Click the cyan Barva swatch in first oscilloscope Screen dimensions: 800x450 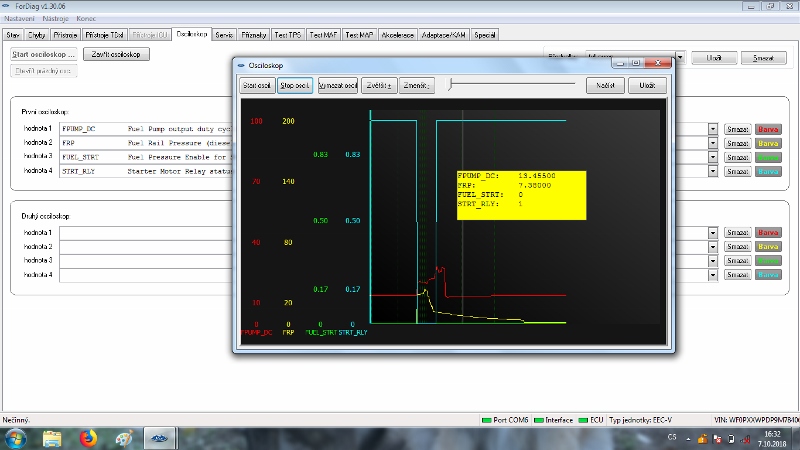pyautogui.click(x=768, y=171)
